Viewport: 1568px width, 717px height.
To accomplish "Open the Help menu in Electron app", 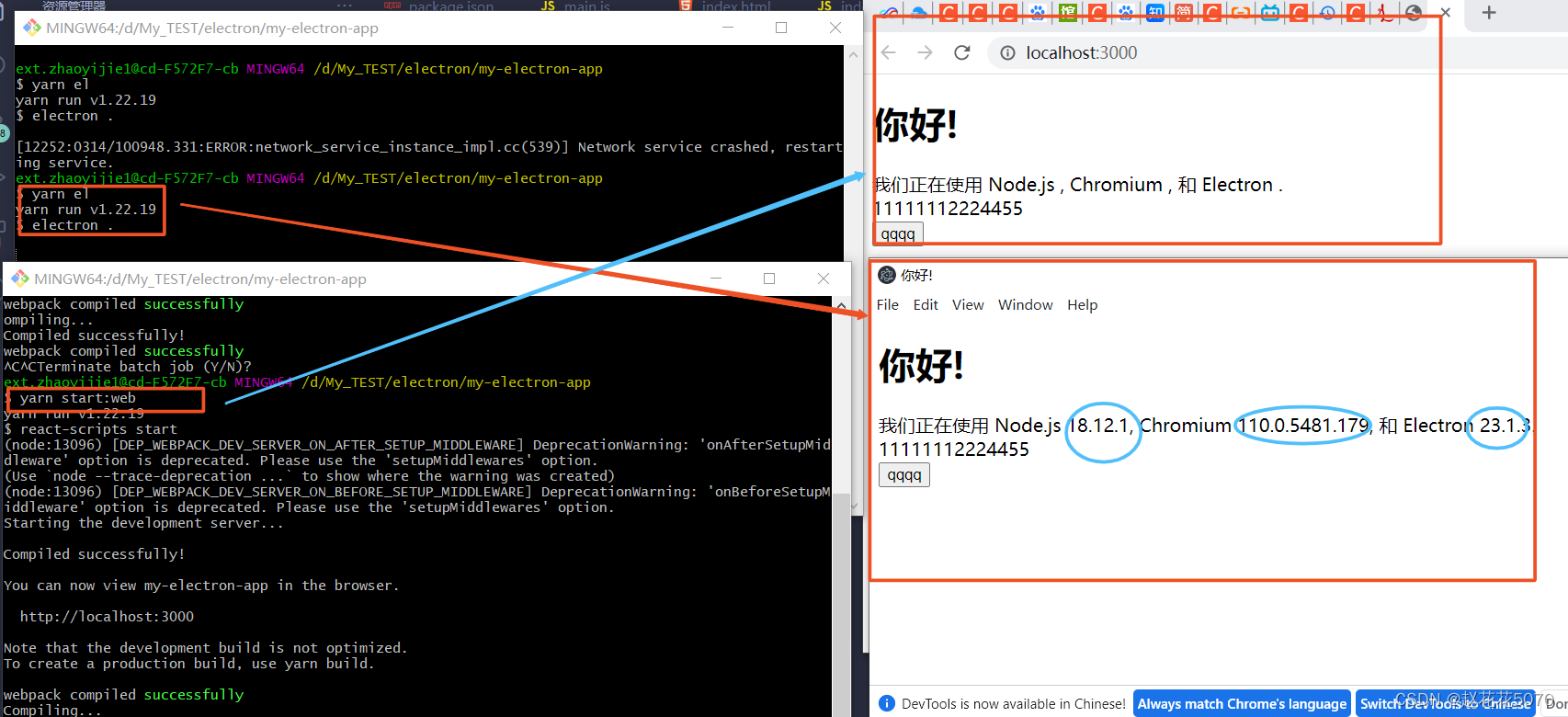I will (x=1083, y=304).
